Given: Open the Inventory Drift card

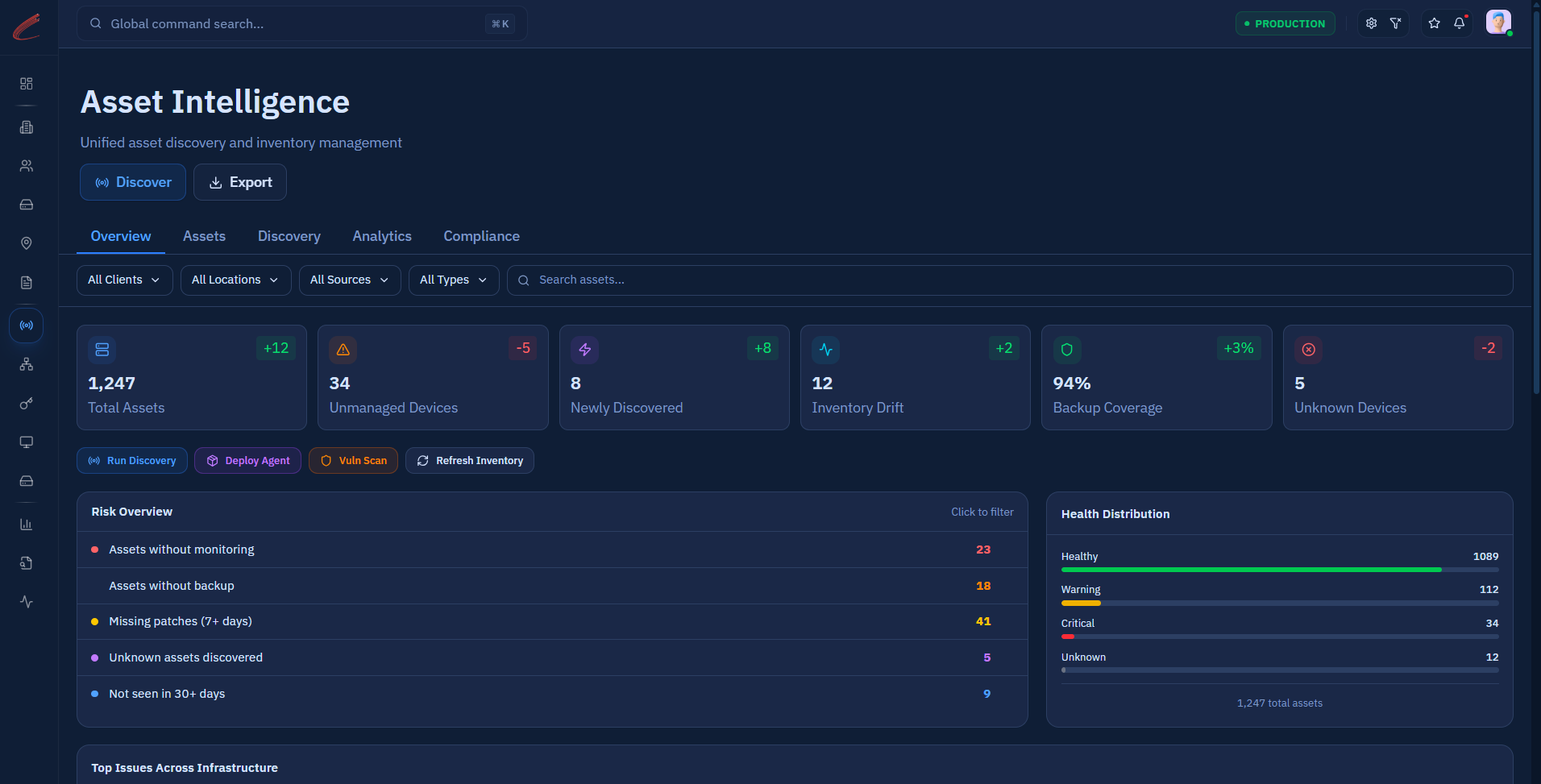Looking at the screenshot, I should click(916, 377).
